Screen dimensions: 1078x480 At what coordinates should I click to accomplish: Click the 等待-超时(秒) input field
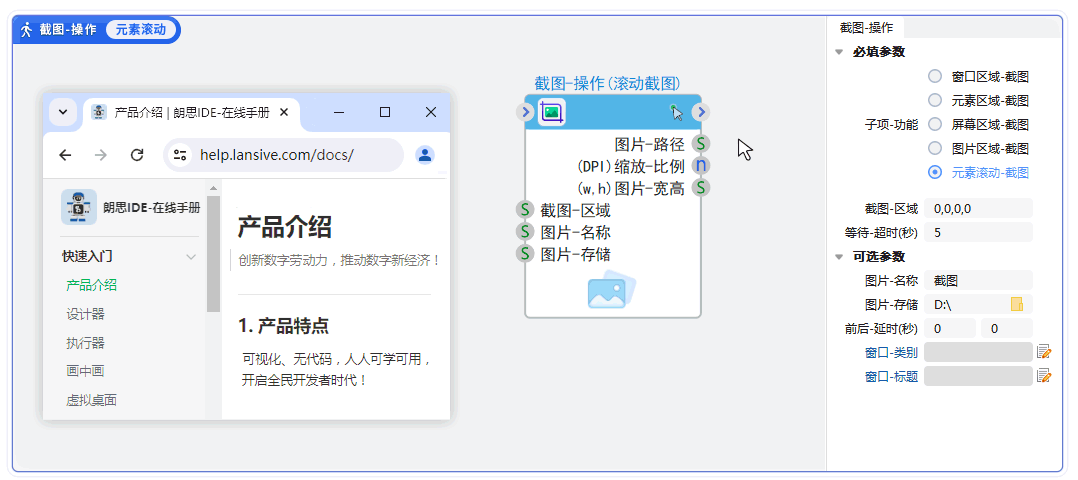[x=978, y=232]
